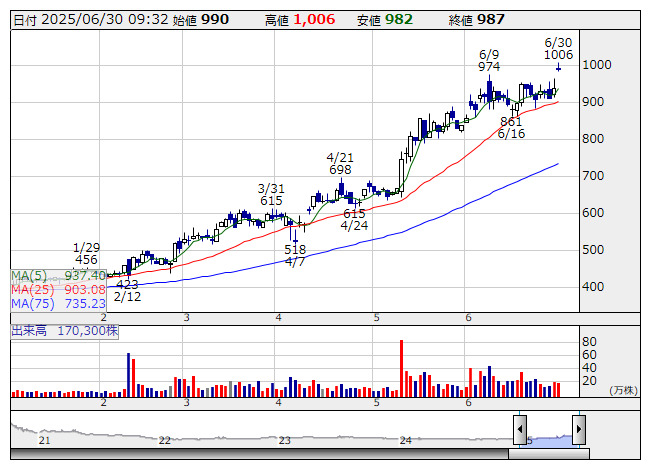Click year 21 on the overview timeline

pyautogui.click(x=44, y=440)
